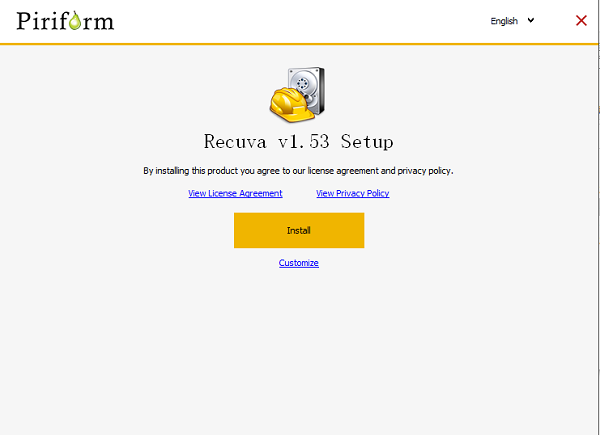Click the license agreement notice text
The width and height of the screenshot is (600, 435).
(298, 171)
